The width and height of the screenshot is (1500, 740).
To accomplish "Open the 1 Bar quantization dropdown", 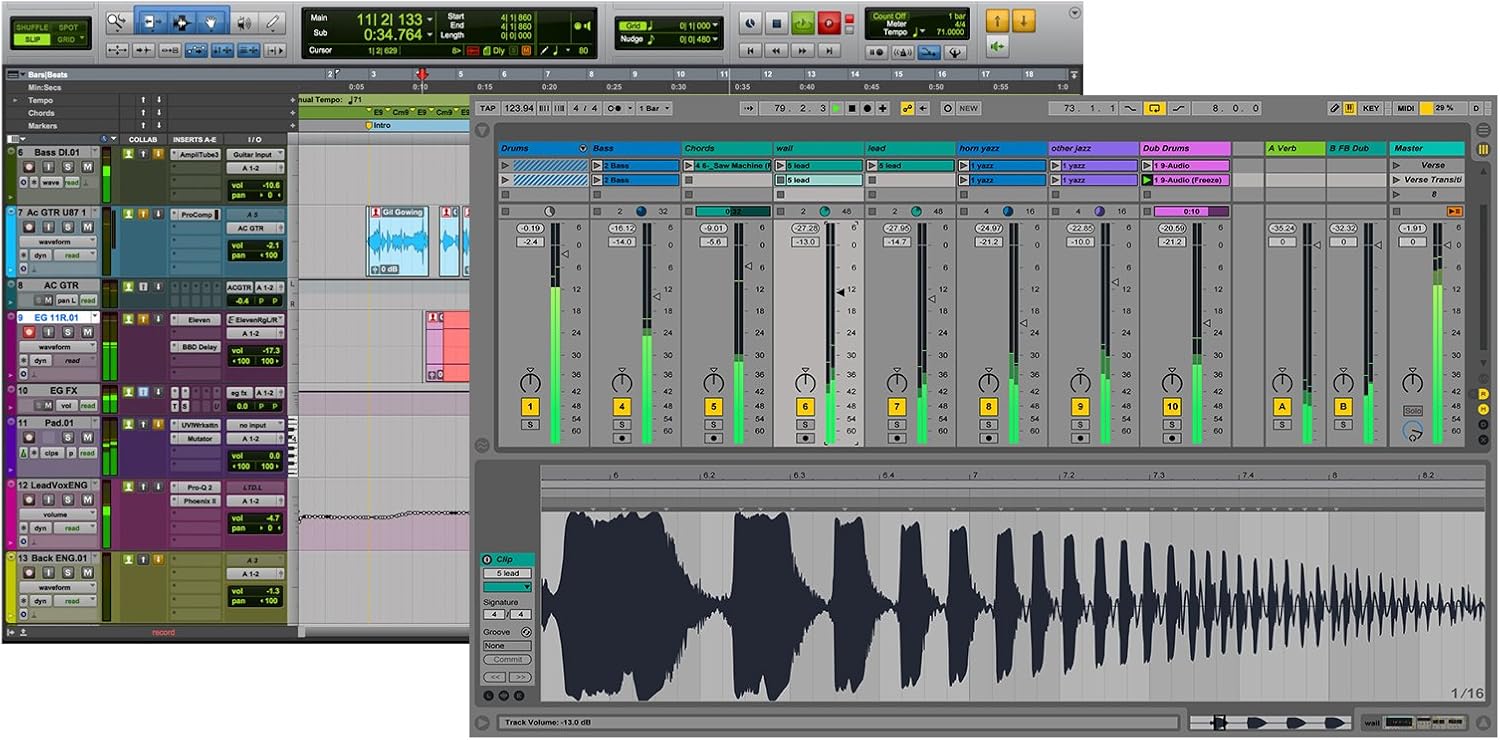I will coord(654,108).
